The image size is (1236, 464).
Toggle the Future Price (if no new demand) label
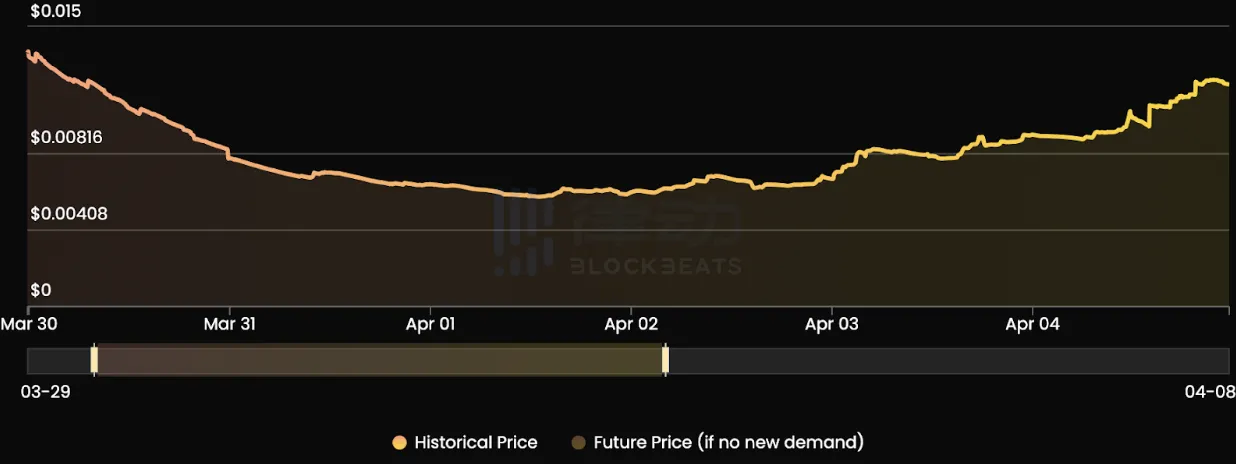click(x=728, y=442)
